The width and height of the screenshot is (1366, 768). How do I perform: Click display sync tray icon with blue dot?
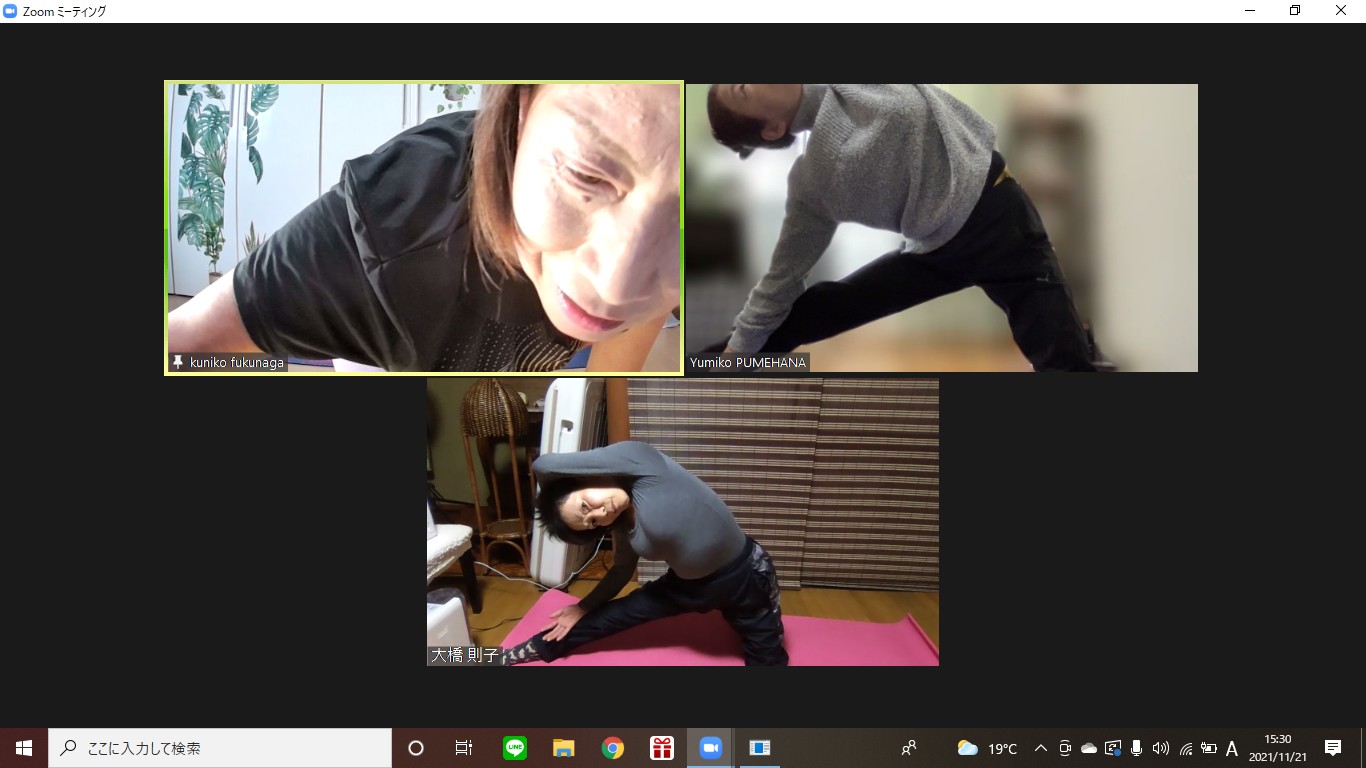point(1113,748)
